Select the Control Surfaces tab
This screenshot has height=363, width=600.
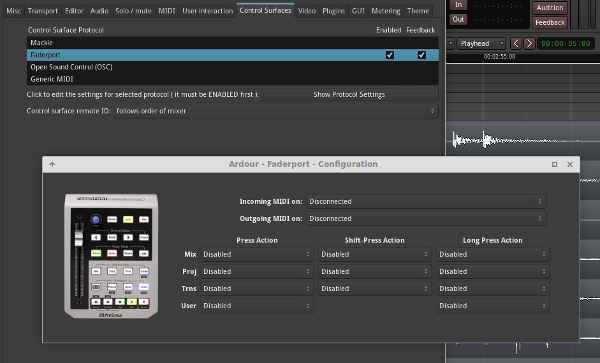click(x=266, y=10)
